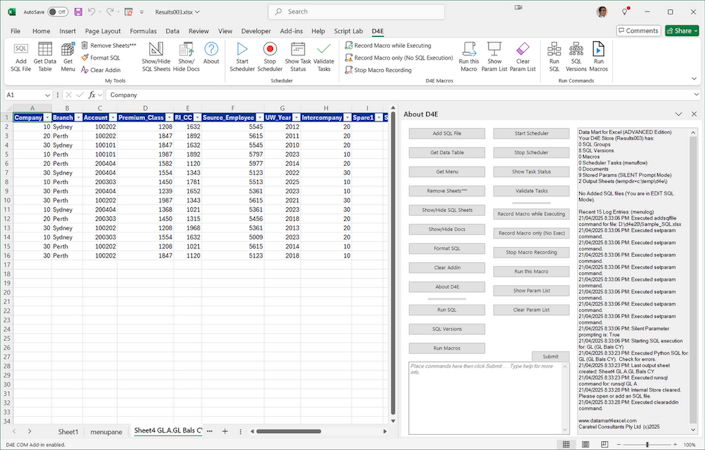
Task: Switch to the menupane worksheet tab
Action: click(x=106, y=432)
